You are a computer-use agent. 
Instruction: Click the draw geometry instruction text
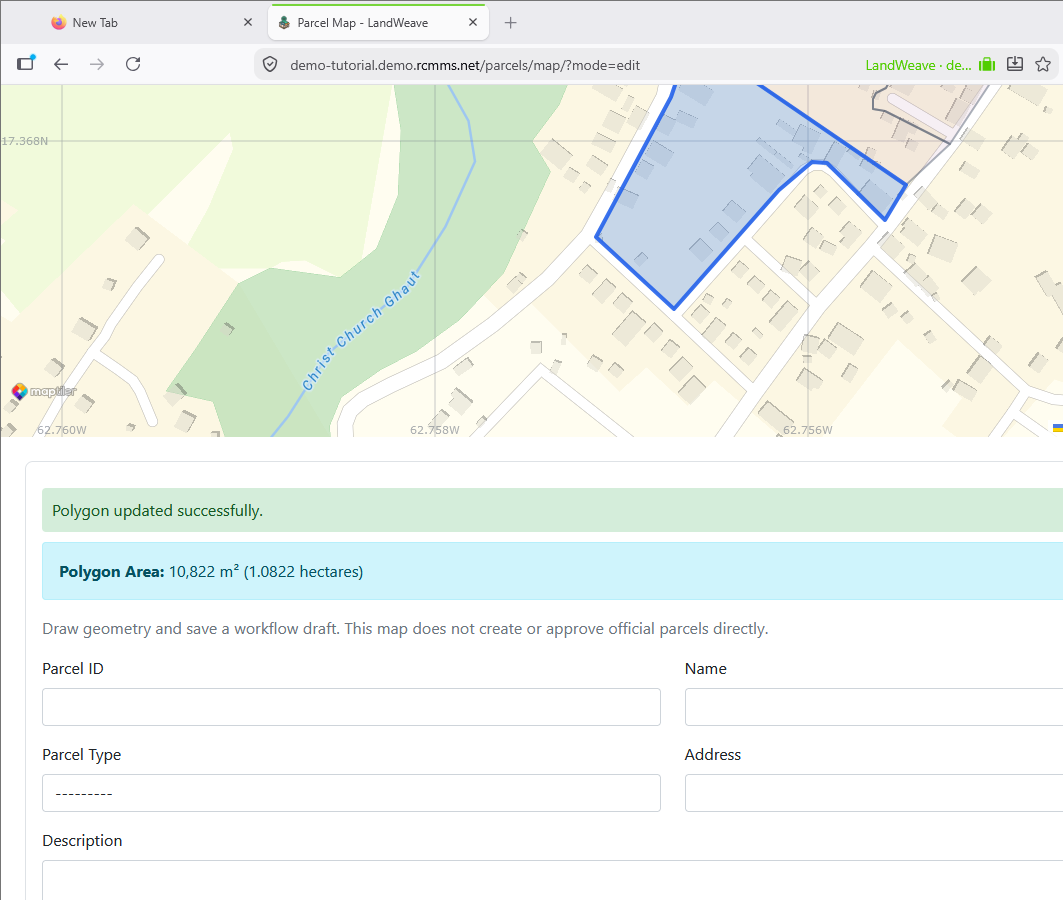pos(405,628)
